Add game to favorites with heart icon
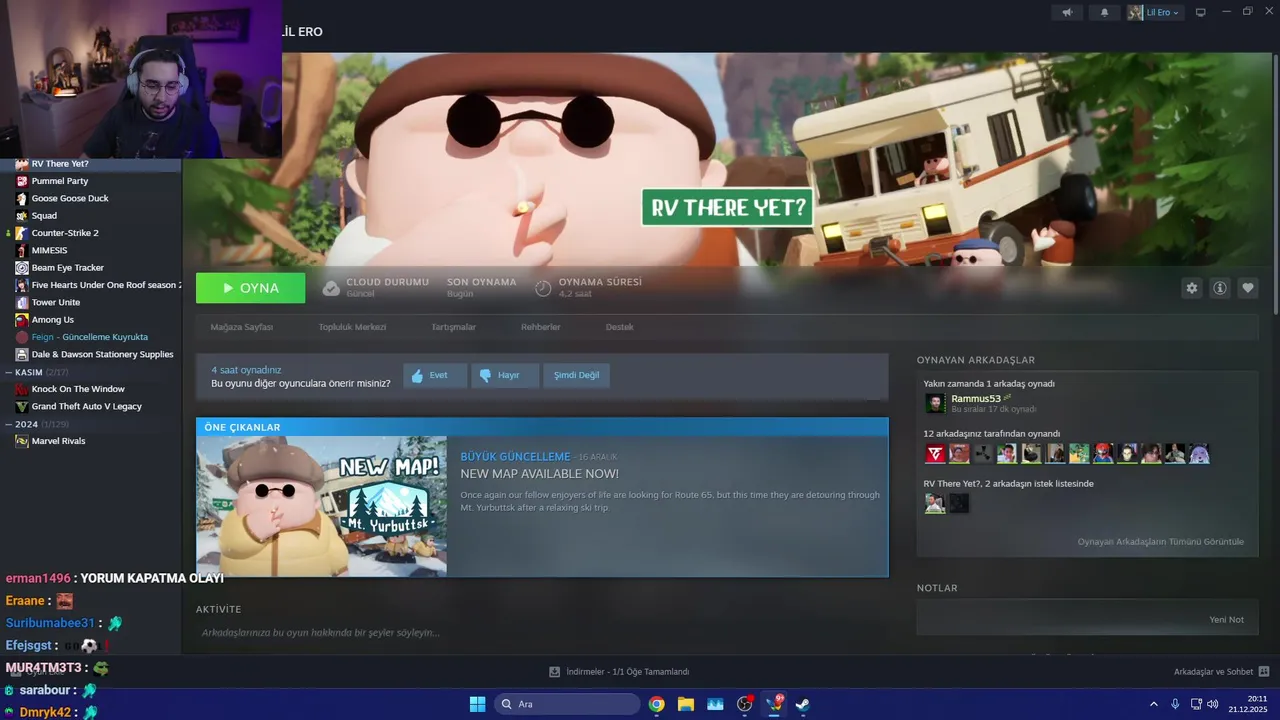This screenshot has height=720, width=1280. (1248, 288)
